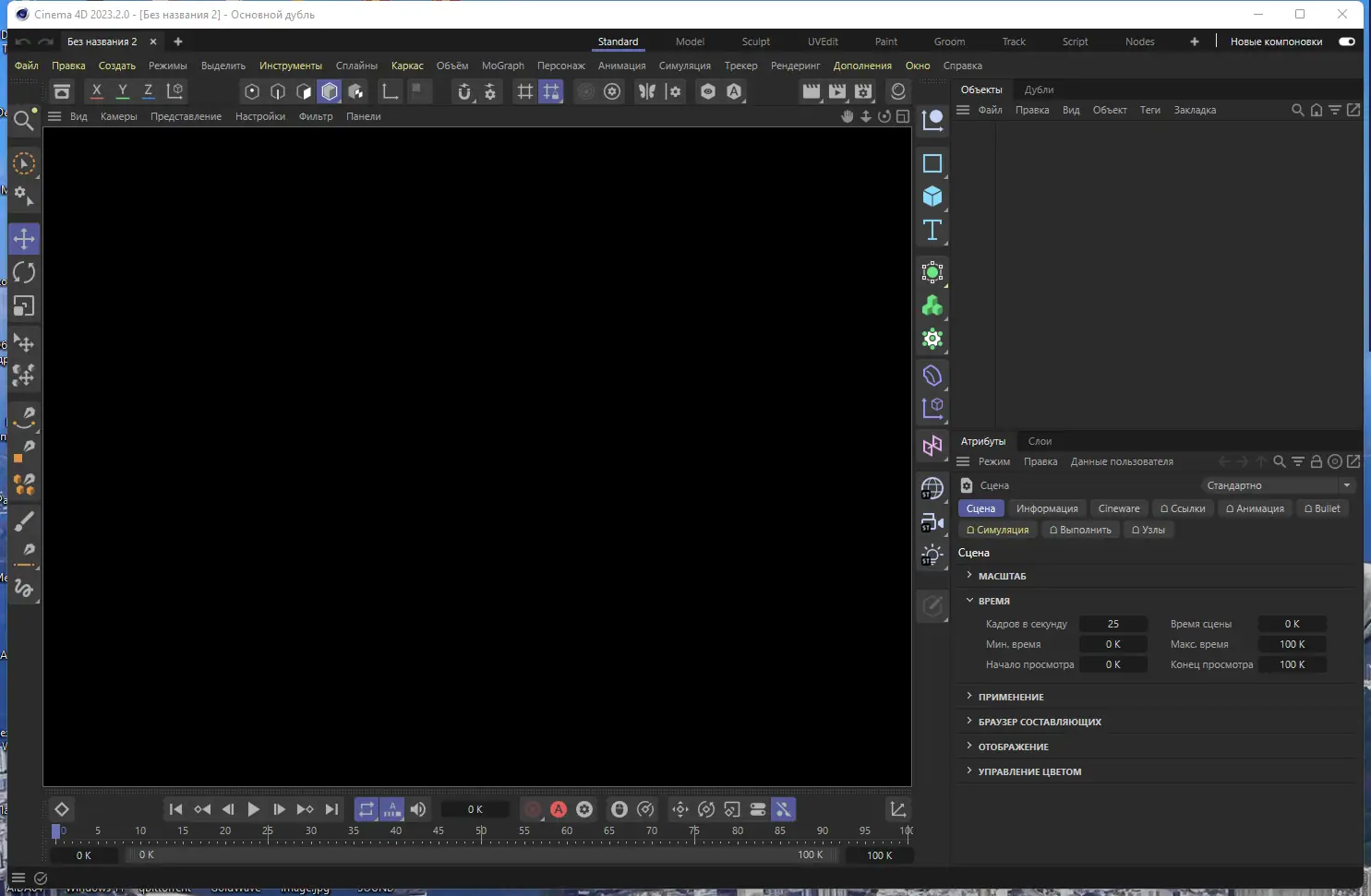
Task: Open the Информация attribute tab
Action: (x=1047, y=508)
